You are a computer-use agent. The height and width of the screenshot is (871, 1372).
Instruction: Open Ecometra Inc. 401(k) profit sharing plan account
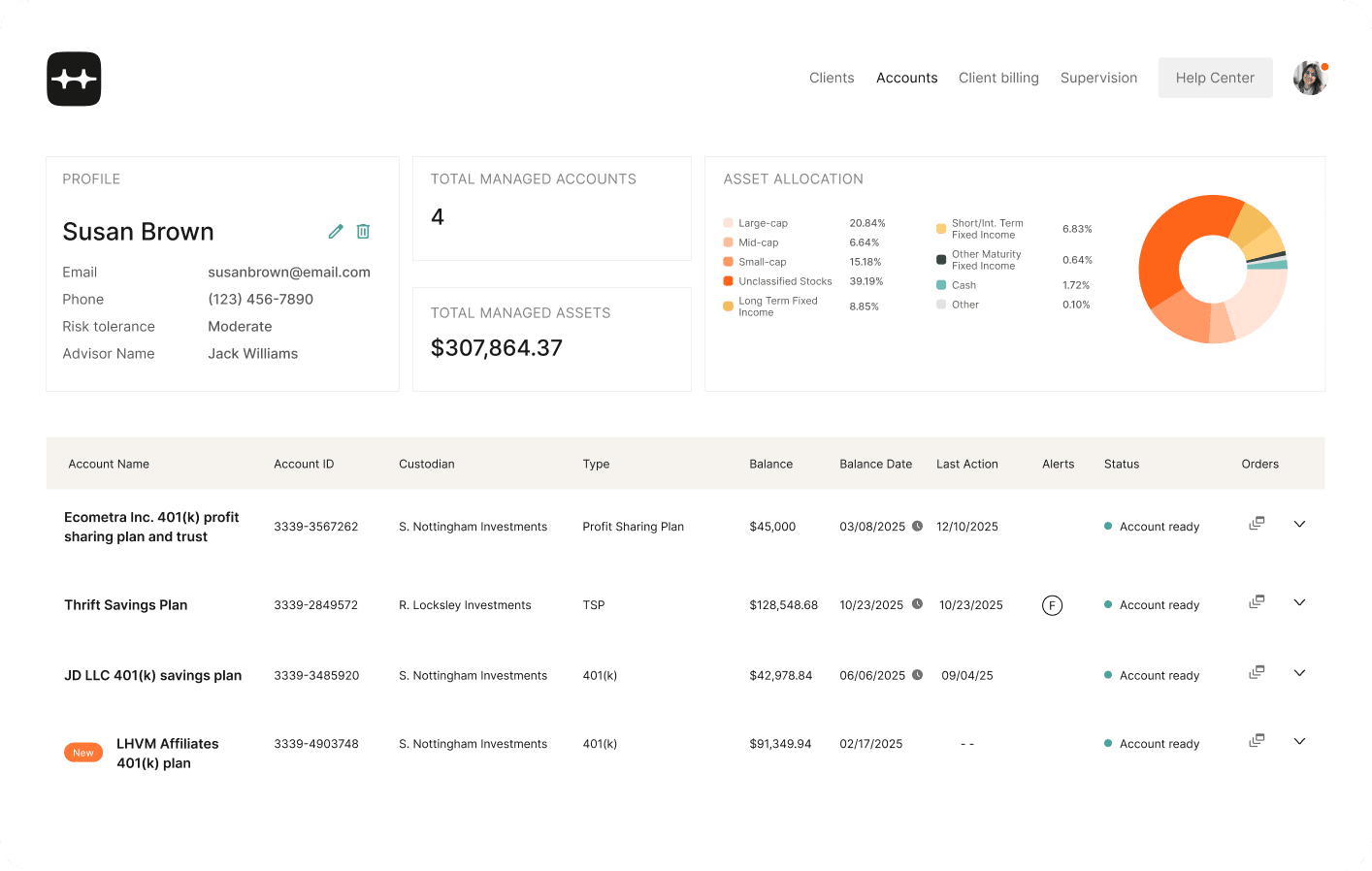click(x=151, y=527)
